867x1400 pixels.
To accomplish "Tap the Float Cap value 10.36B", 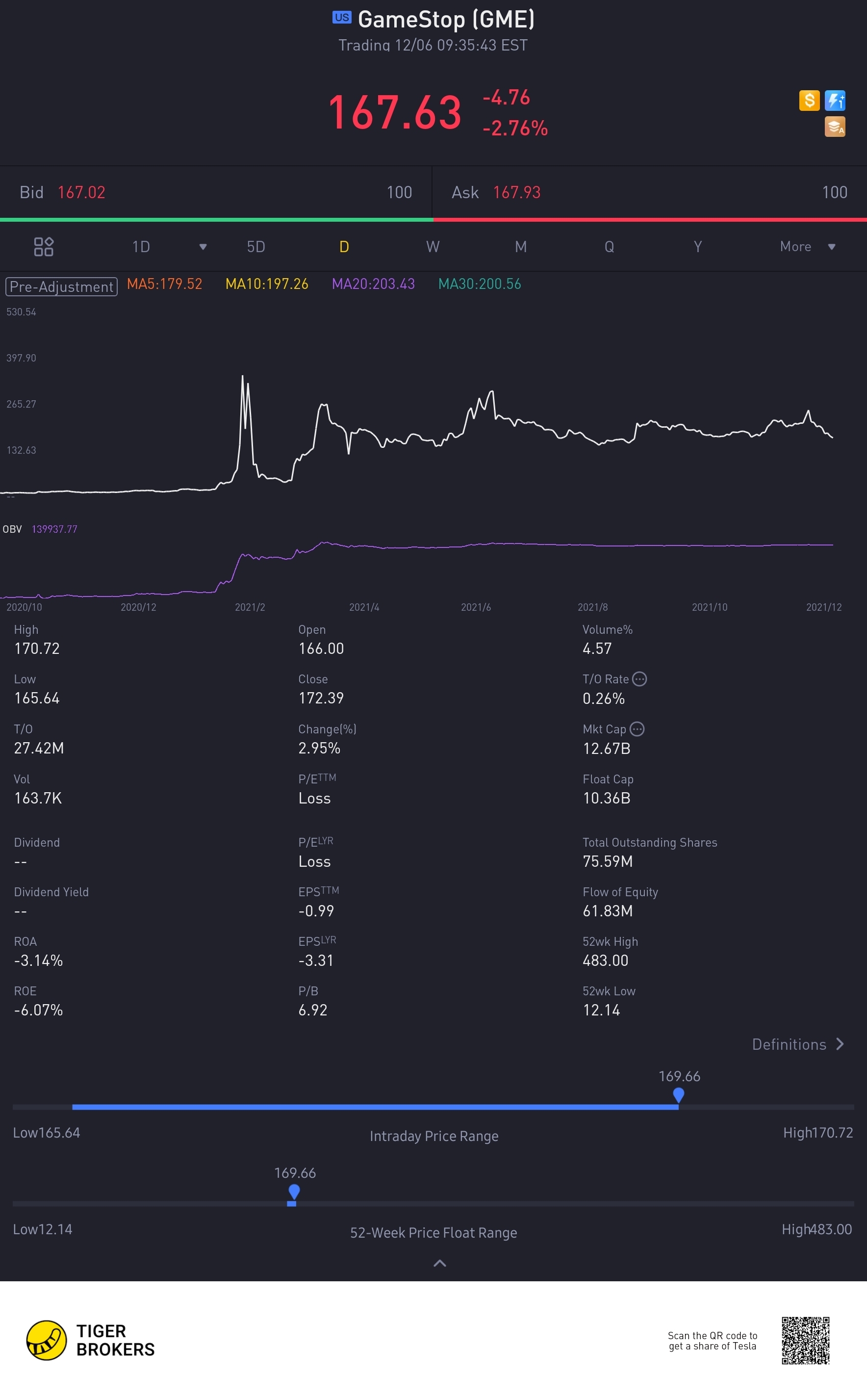I will coord(607,798).
